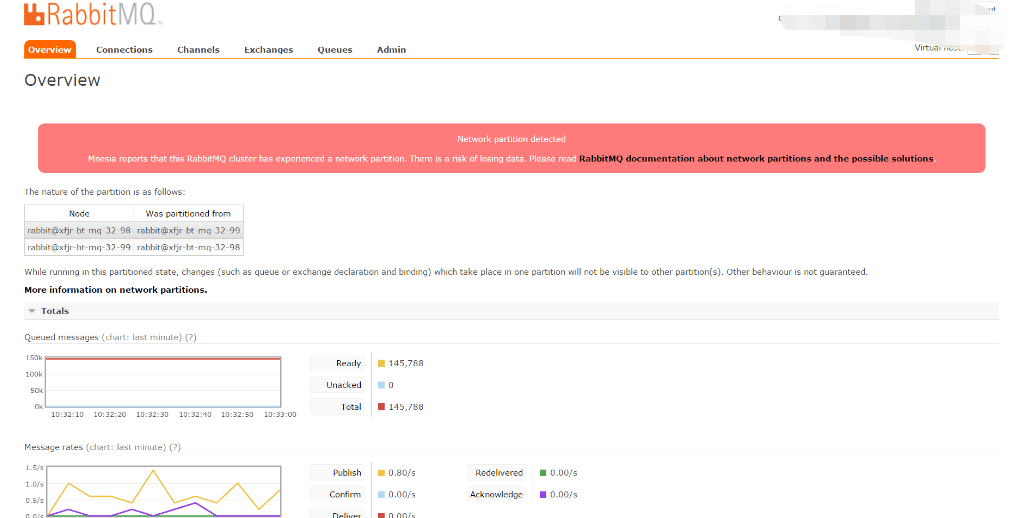Screen dimensions: 1027x518
Task: Select the first partition table row node
Action: 79,230
